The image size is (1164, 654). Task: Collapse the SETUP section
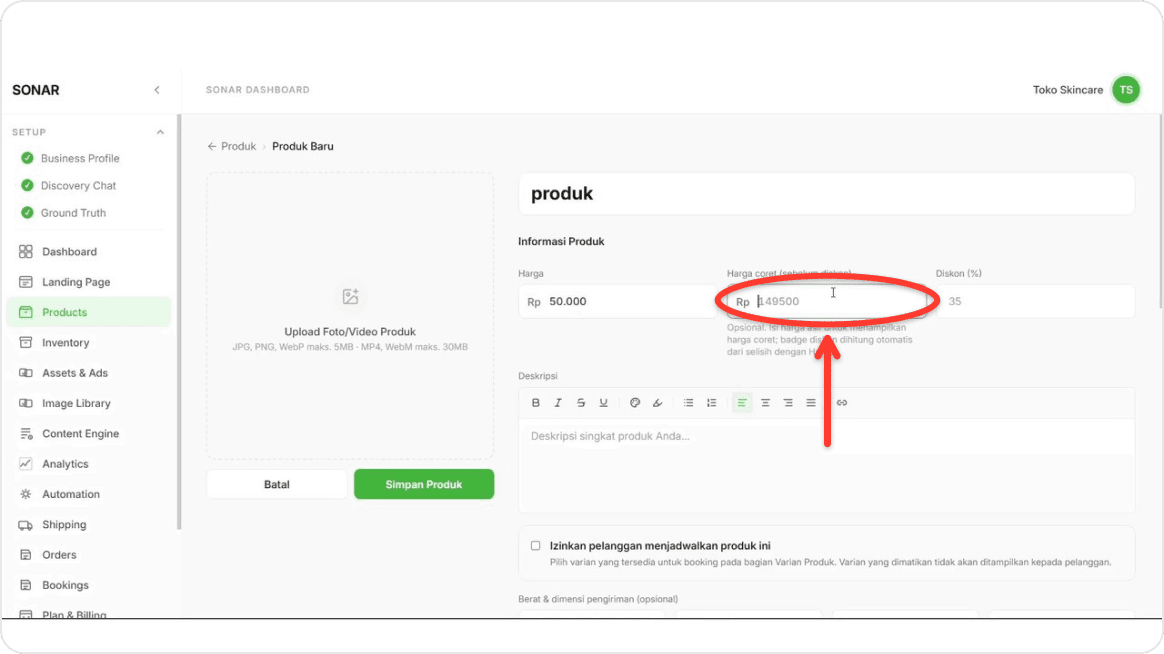pos(160,132)
